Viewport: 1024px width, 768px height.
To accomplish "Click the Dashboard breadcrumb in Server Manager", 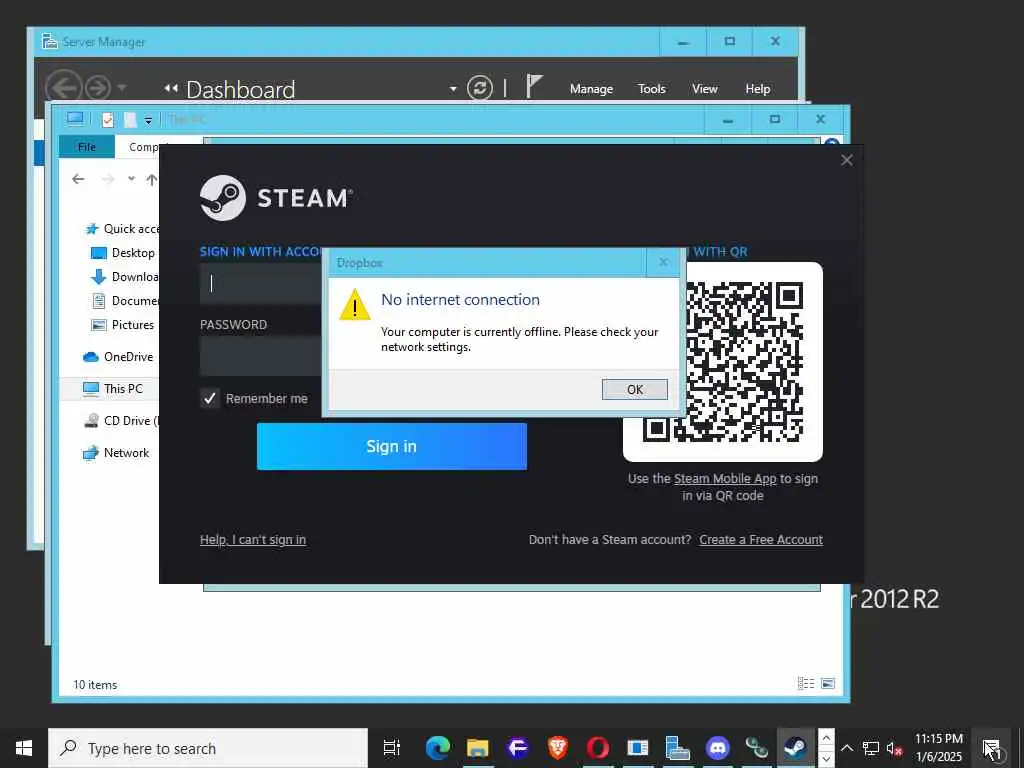I will pyautogui.click(x=240, y=89).
